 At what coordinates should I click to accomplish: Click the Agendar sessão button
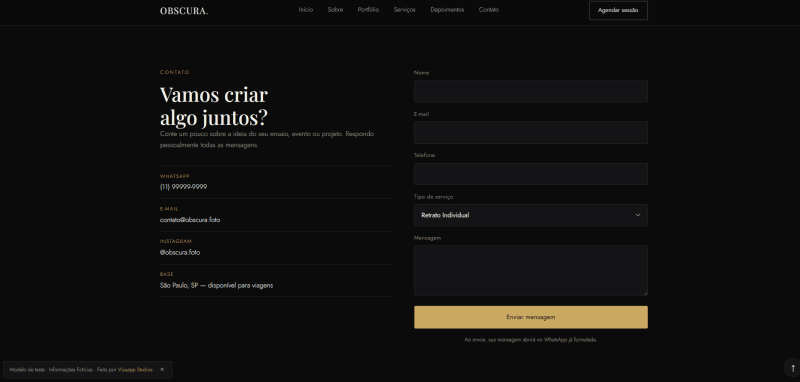[x=618, y=10]
